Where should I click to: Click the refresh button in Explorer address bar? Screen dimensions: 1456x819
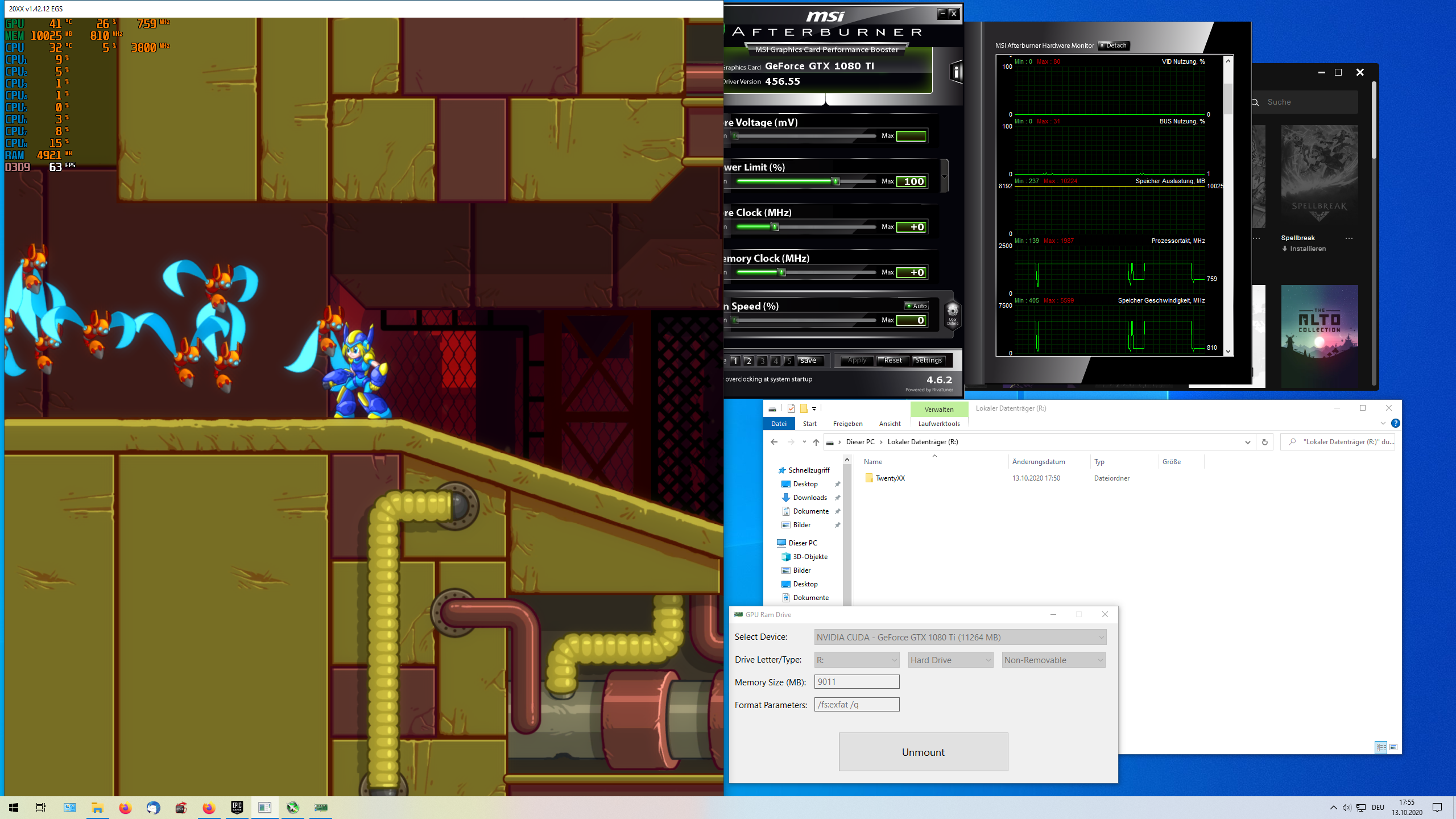coord(1264,442)
